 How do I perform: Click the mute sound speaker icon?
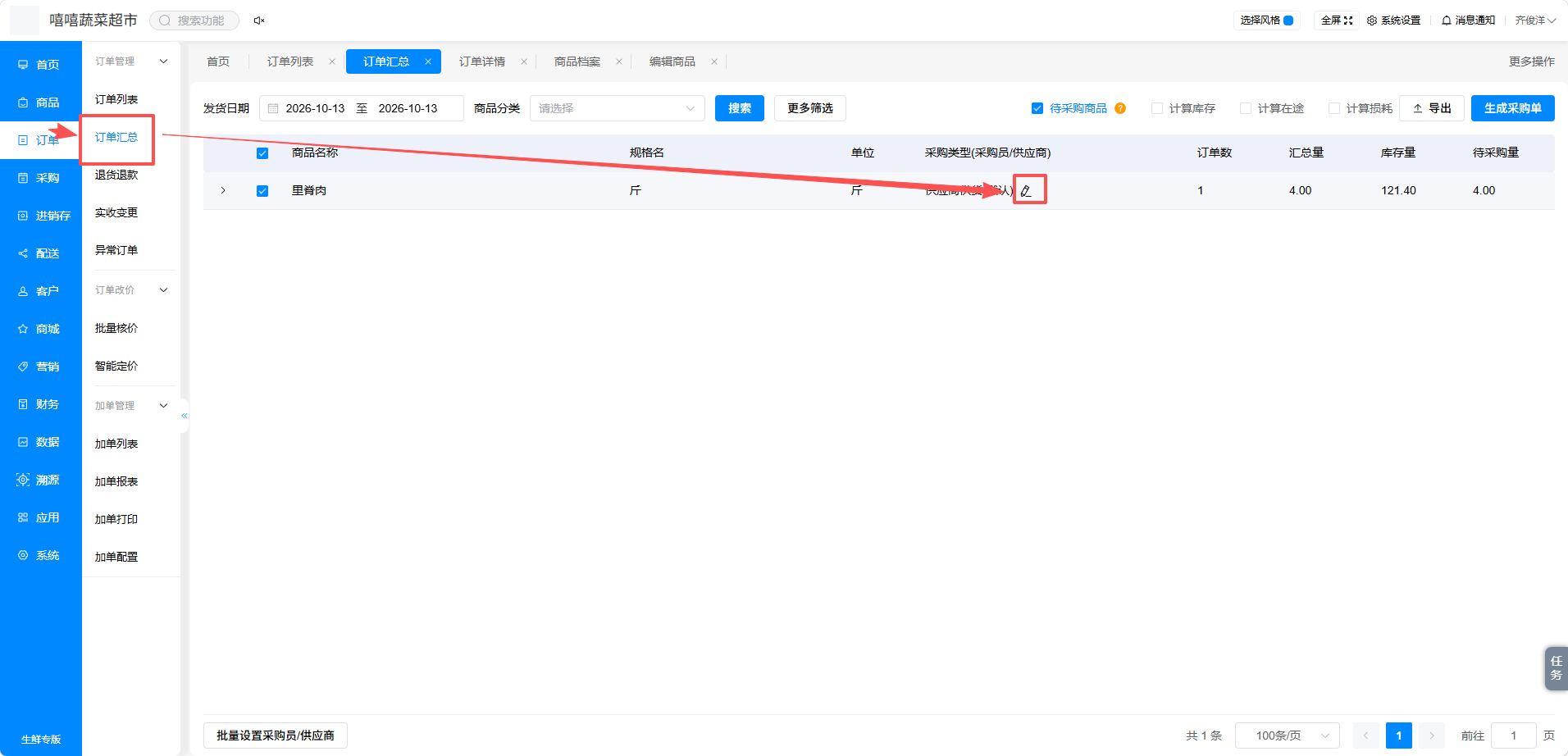(x=259, y=20)
